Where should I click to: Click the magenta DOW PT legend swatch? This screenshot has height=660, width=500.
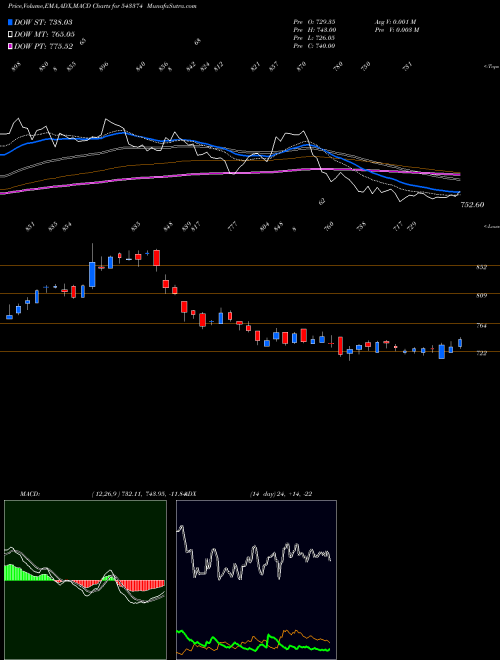coord(11,46)
